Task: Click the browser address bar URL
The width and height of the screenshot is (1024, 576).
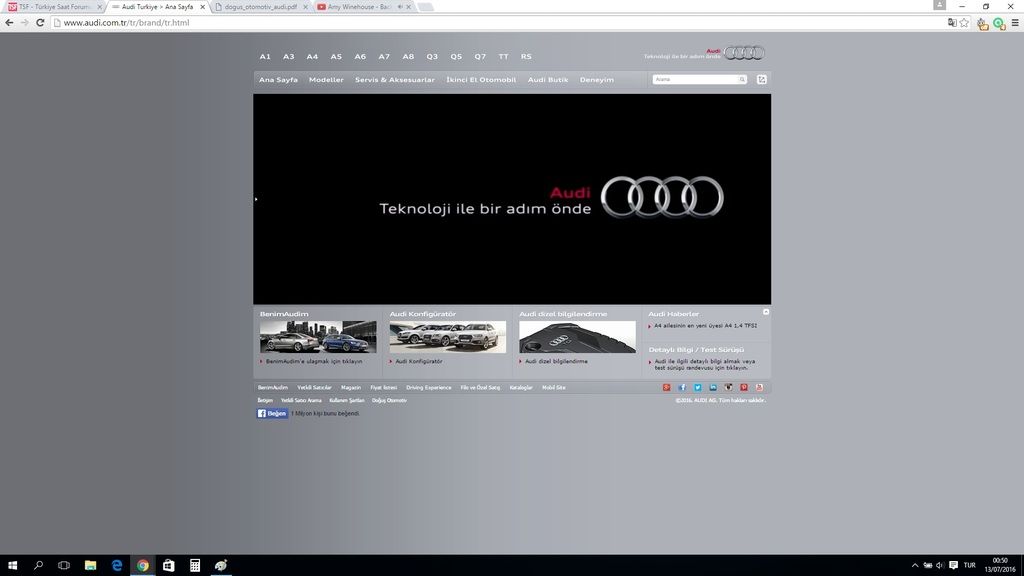Action: pos(126,23)
